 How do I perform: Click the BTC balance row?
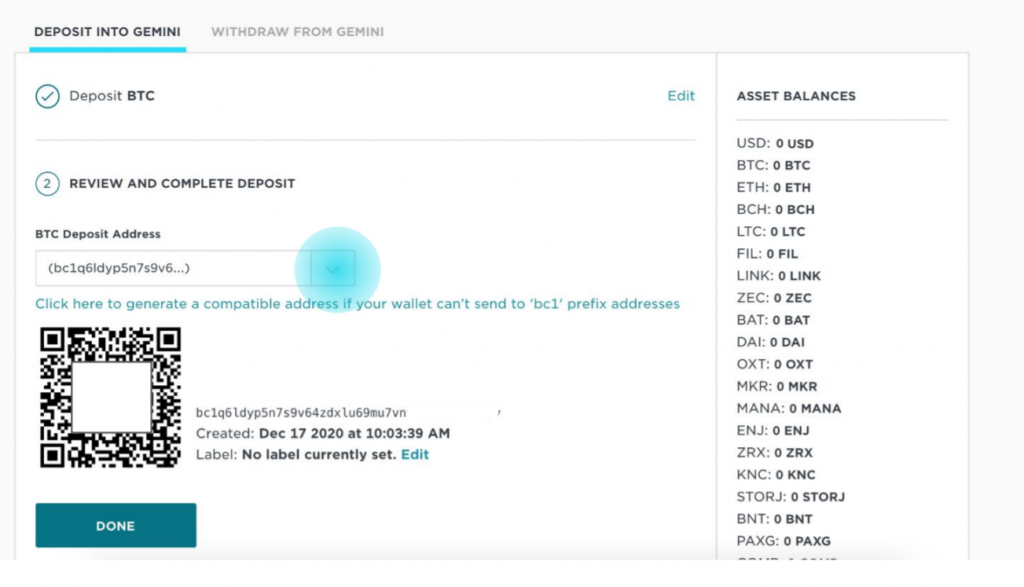pos(773,165)
